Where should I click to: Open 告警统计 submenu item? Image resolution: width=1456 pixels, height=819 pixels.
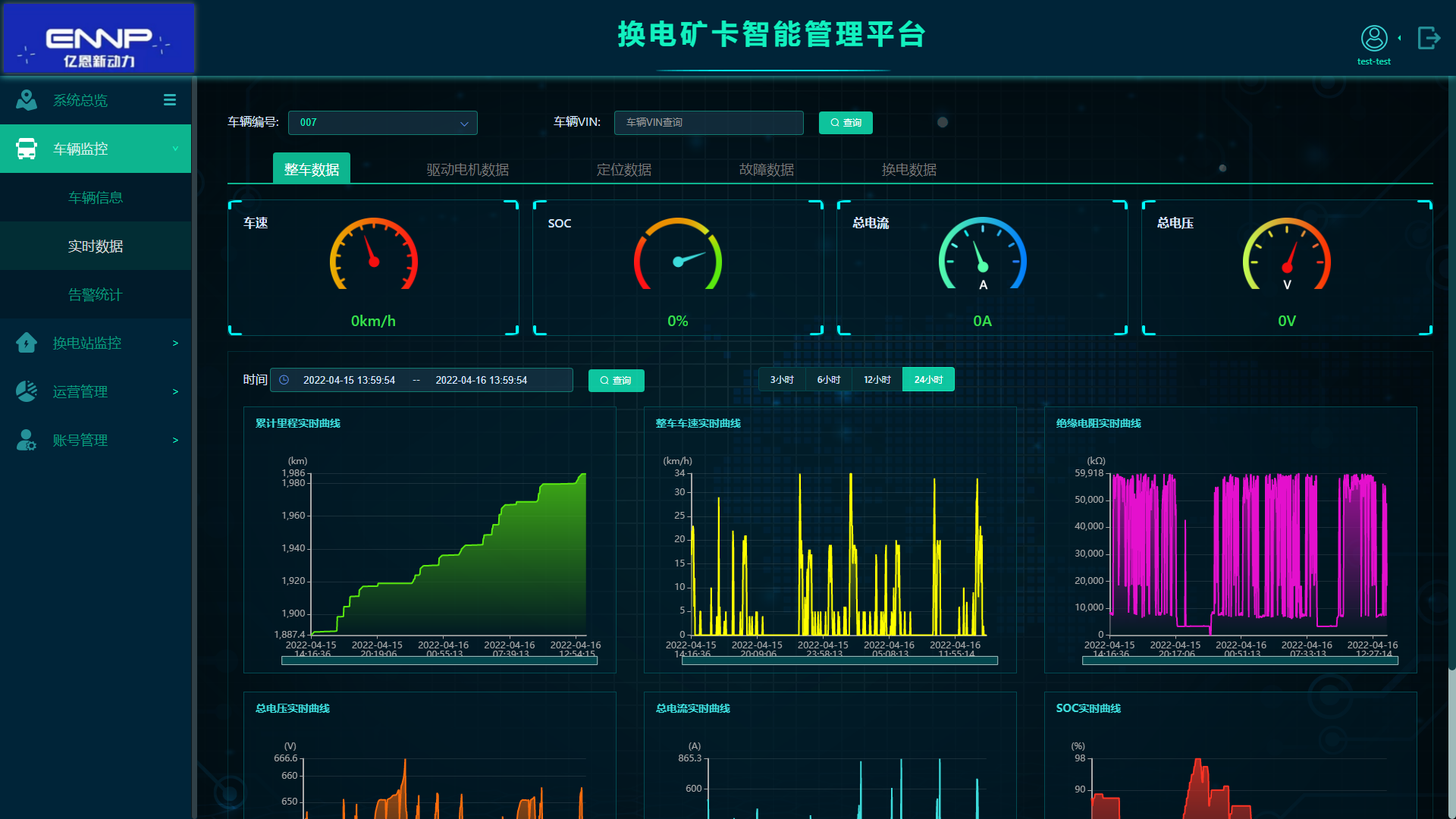96,294
